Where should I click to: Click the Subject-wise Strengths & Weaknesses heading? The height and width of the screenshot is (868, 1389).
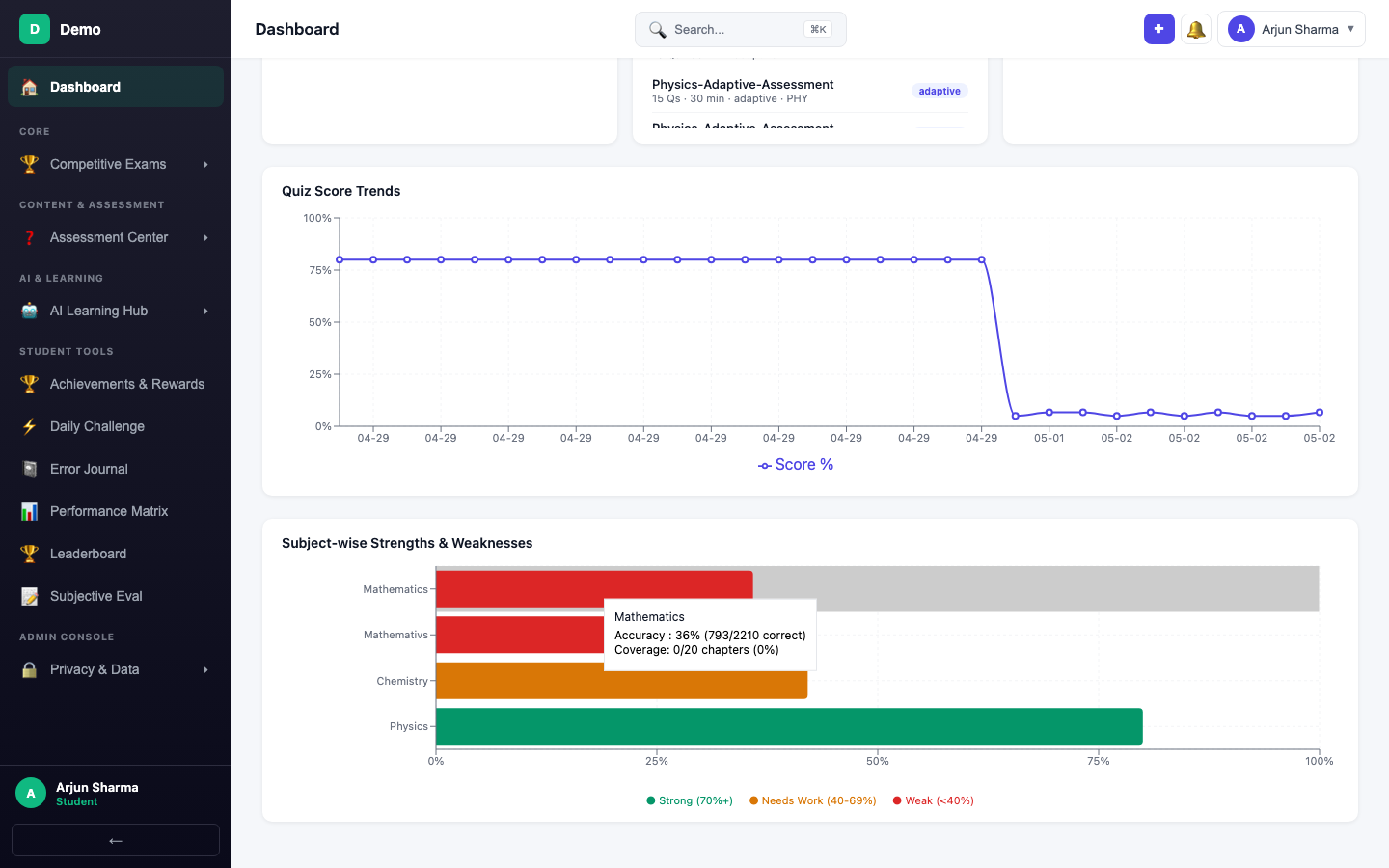(x=407, y=543)
